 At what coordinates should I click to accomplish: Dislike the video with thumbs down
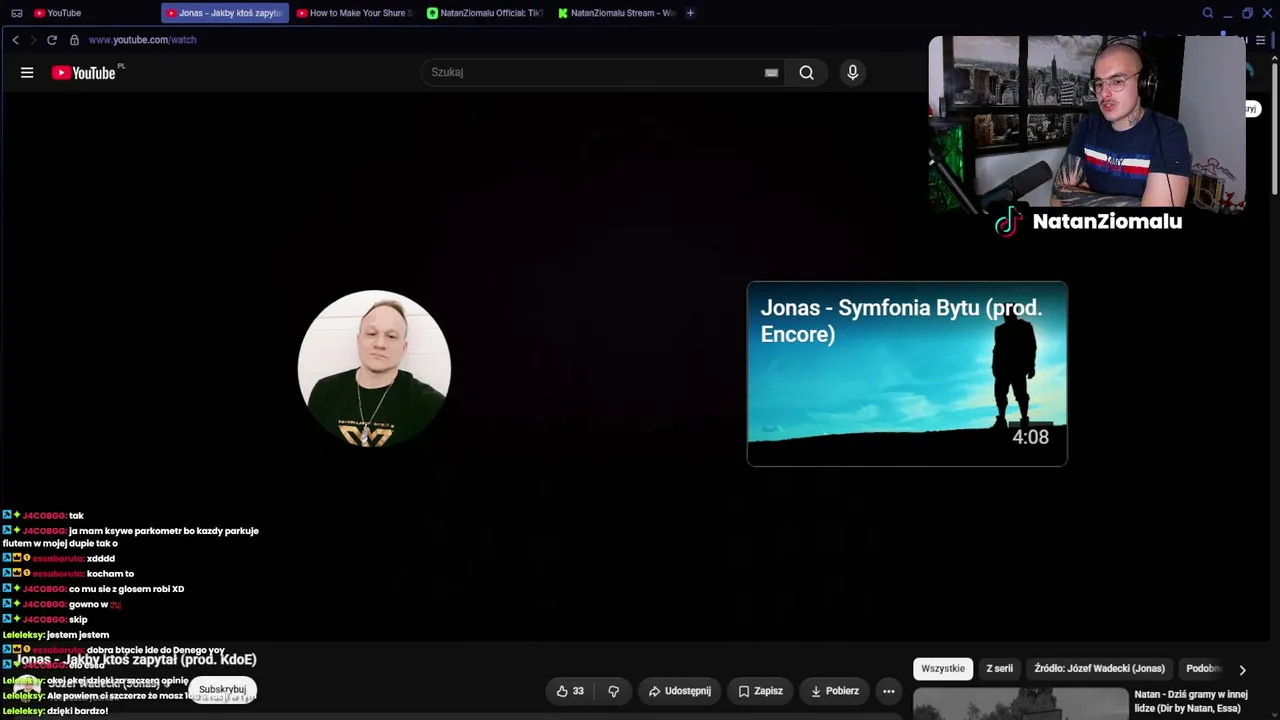[x=613, y=691]
